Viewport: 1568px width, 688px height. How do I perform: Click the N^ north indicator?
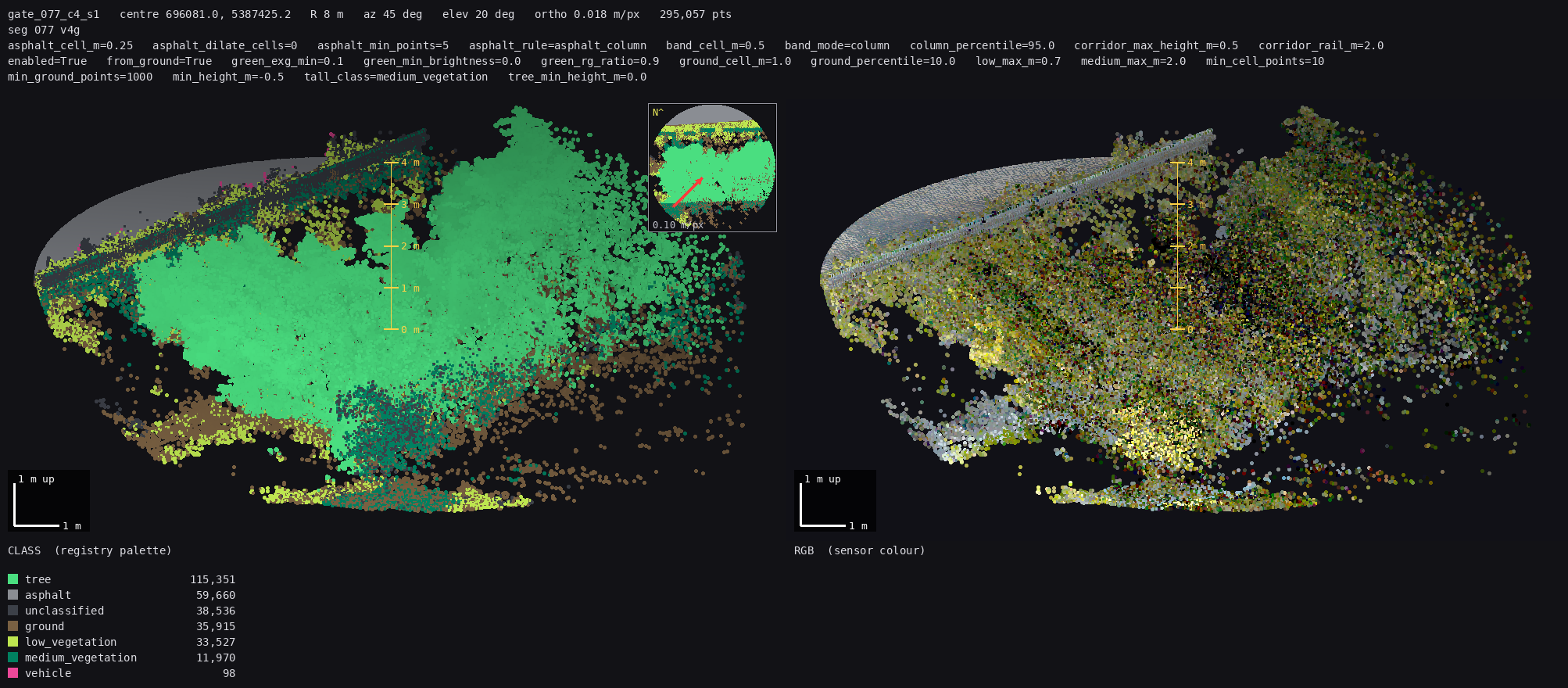pos(658,113)
